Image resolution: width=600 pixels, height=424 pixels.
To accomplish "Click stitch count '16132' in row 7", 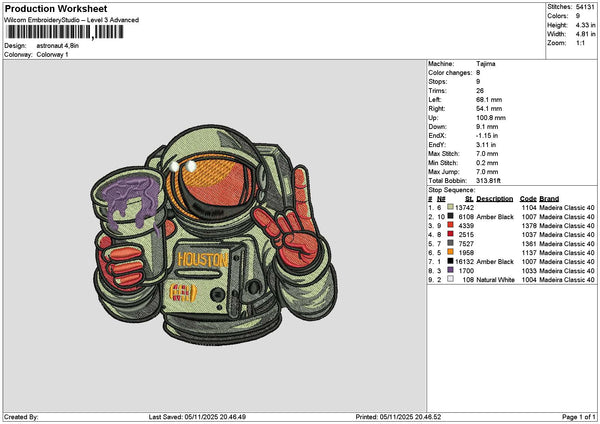I will pos(465,261).
